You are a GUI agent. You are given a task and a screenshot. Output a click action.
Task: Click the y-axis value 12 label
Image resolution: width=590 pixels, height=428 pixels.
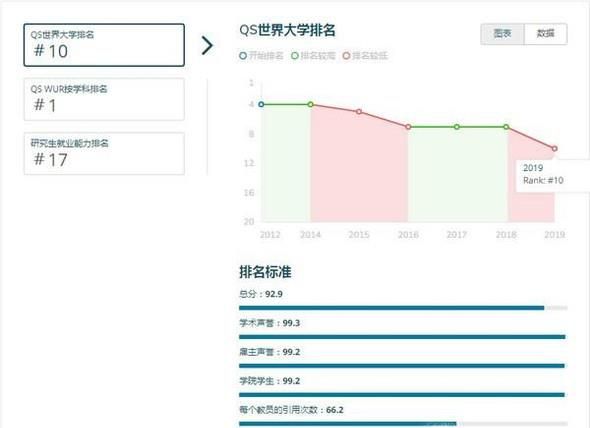coord(249,163)
